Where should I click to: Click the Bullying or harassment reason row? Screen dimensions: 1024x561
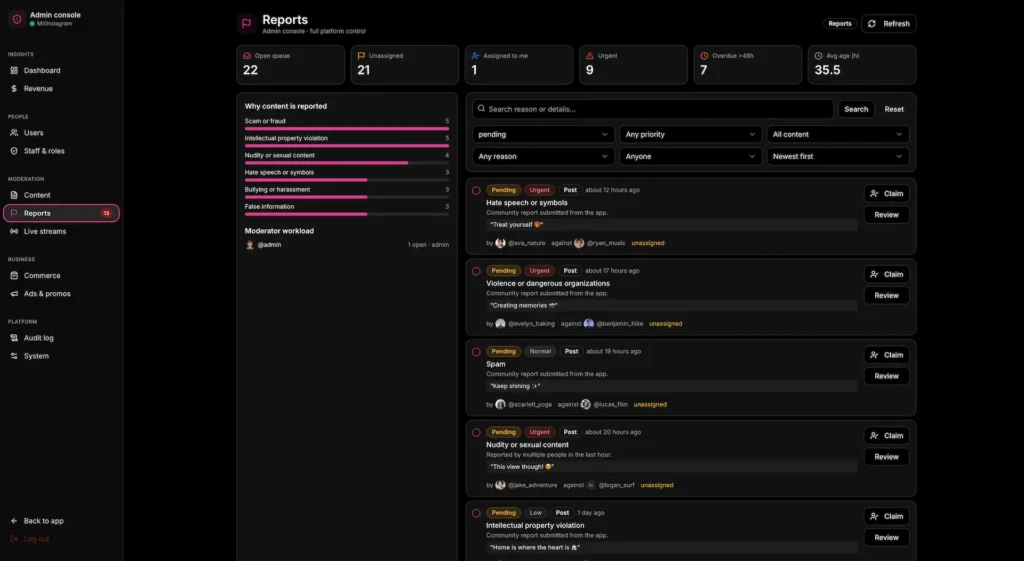347,193
